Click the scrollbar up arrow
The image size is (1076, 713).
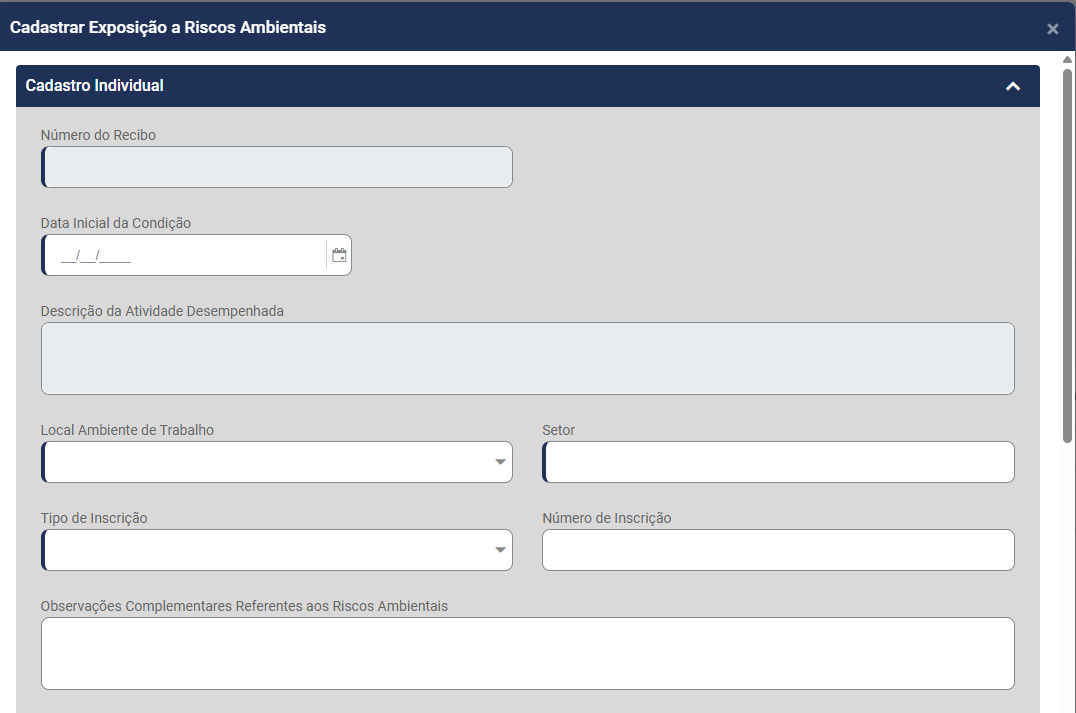(x=1067, y=59)
